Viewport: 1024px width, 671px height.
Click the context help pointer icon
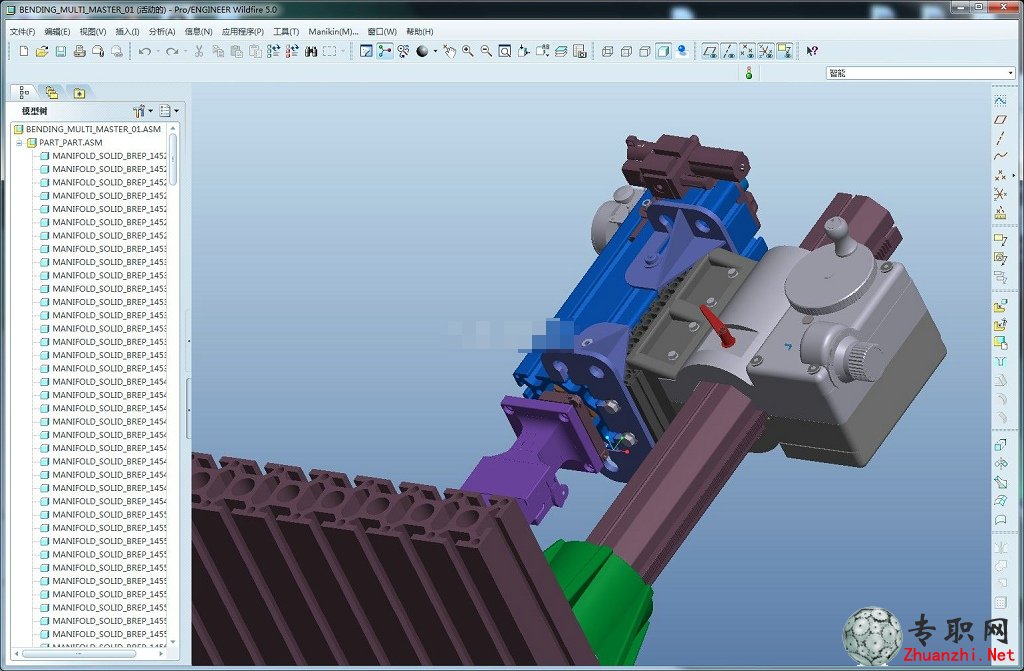click(x=812, y=51)
